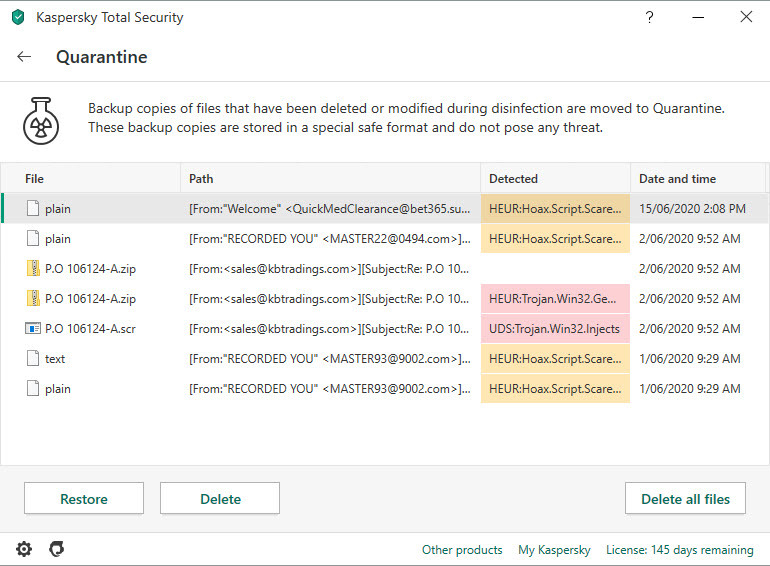Click the quarantine flask icon

pyautogui.click(x=41, y=121)
